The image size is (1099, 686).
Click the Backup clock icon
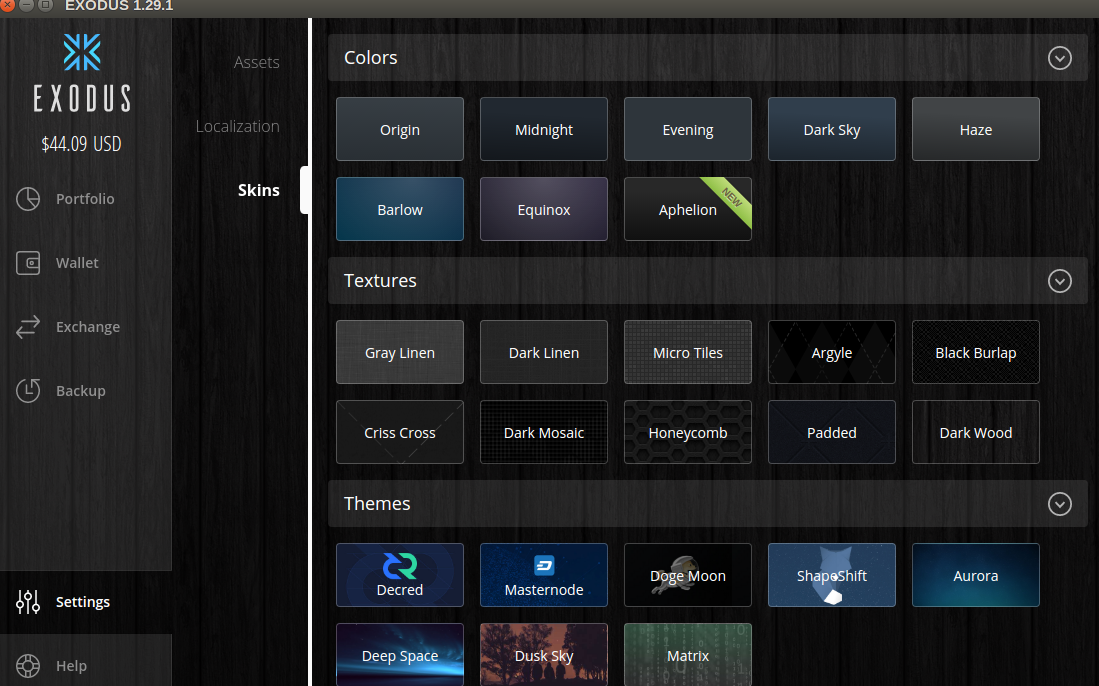(x=28, y=391)
